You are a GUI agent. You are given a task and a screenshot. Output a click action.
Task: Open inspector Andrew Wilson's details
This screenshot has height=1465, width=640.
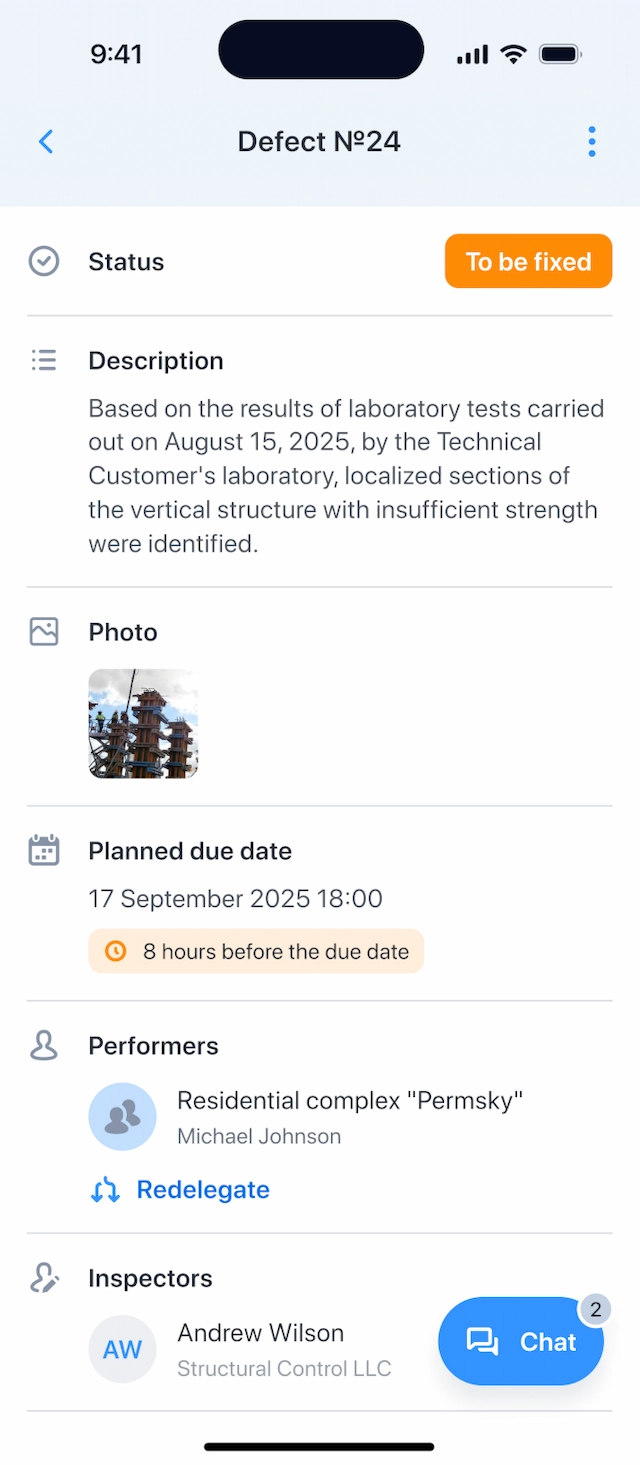click(261, 1333)
